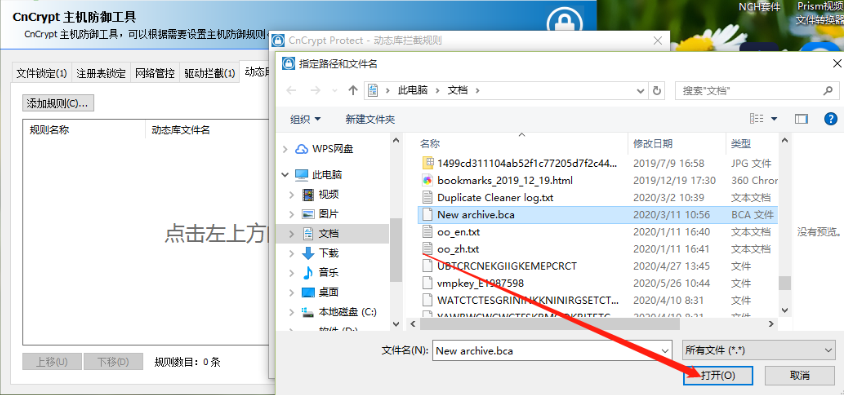Click the file list vertical scrollbar thumb
Screen dimensions: 846x395
784,283
